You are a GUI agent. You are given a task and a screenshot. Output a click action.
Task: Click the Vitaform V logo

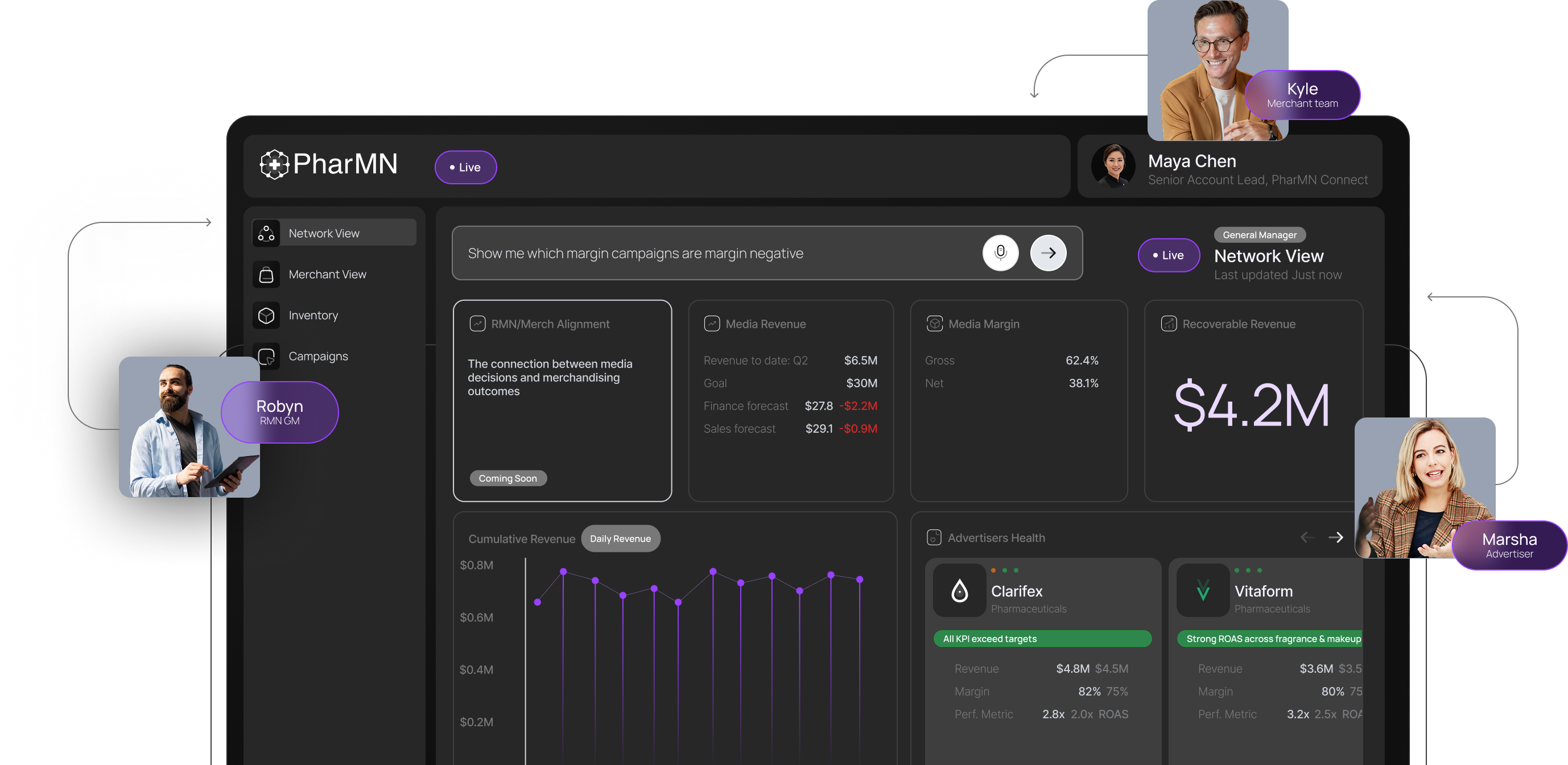coord(1203,590)
